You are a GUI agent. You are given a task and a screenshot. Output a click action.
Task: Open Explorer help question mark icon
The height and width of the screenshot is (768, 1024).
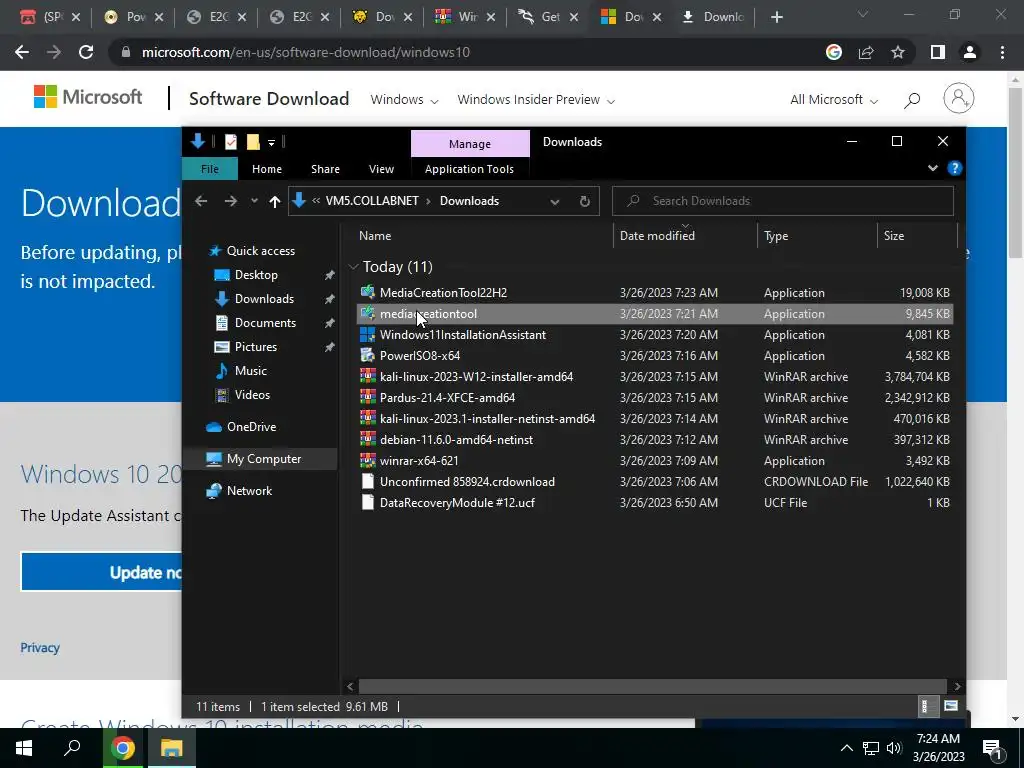(954, 168)
